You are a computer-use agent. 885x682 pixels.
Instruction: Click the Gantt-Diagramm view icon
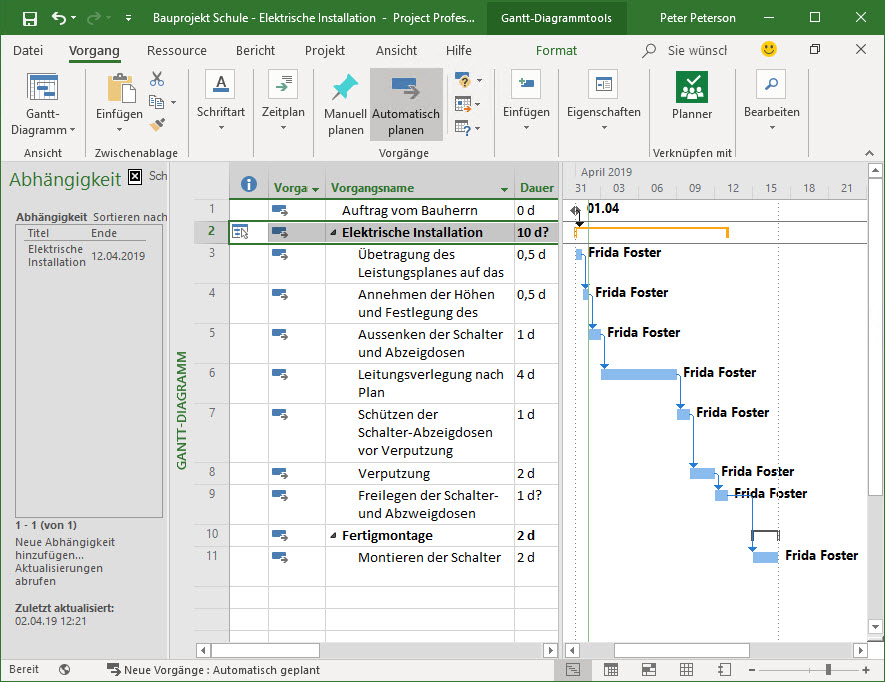pos(42,87)
